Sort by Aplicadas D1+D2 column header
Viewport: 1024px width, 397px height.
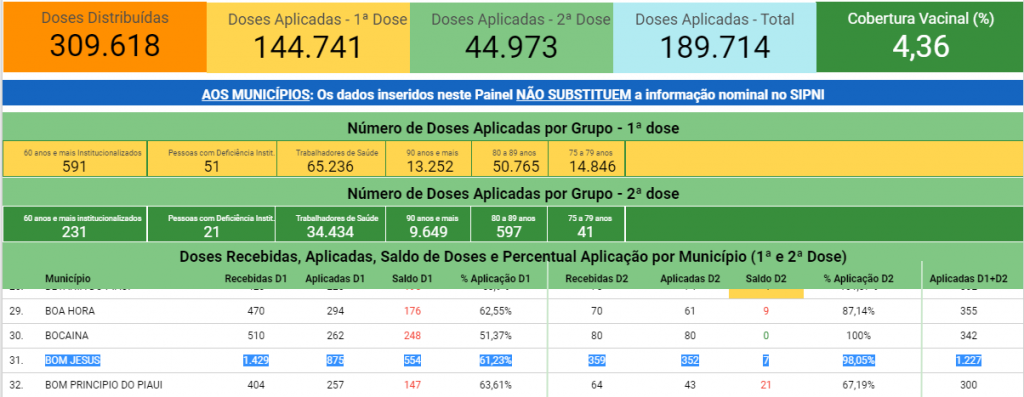pyautogui.click(x=969, y=279)
